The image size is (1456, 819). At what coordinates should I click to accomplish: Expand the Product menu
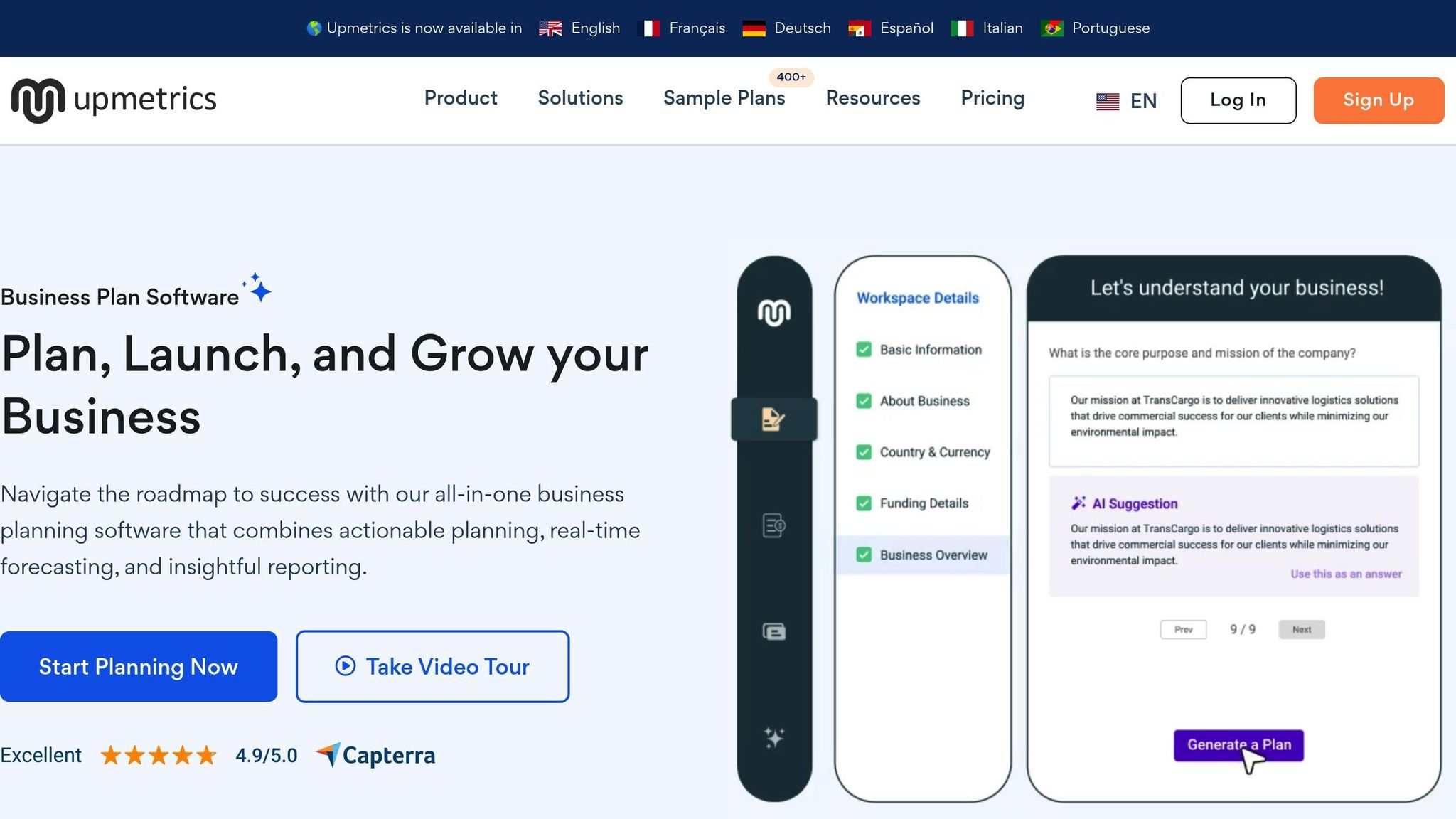[x=461, y=98]
